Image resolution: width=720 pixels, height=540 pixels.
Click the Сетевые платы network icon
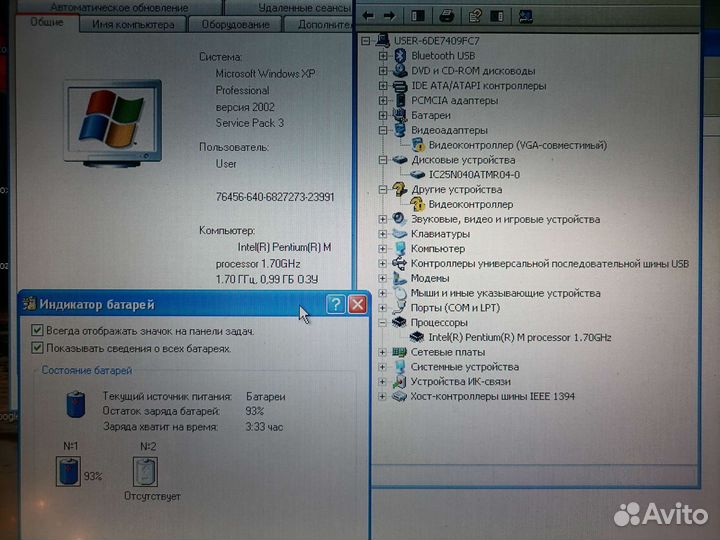click(x=399, y=352)
